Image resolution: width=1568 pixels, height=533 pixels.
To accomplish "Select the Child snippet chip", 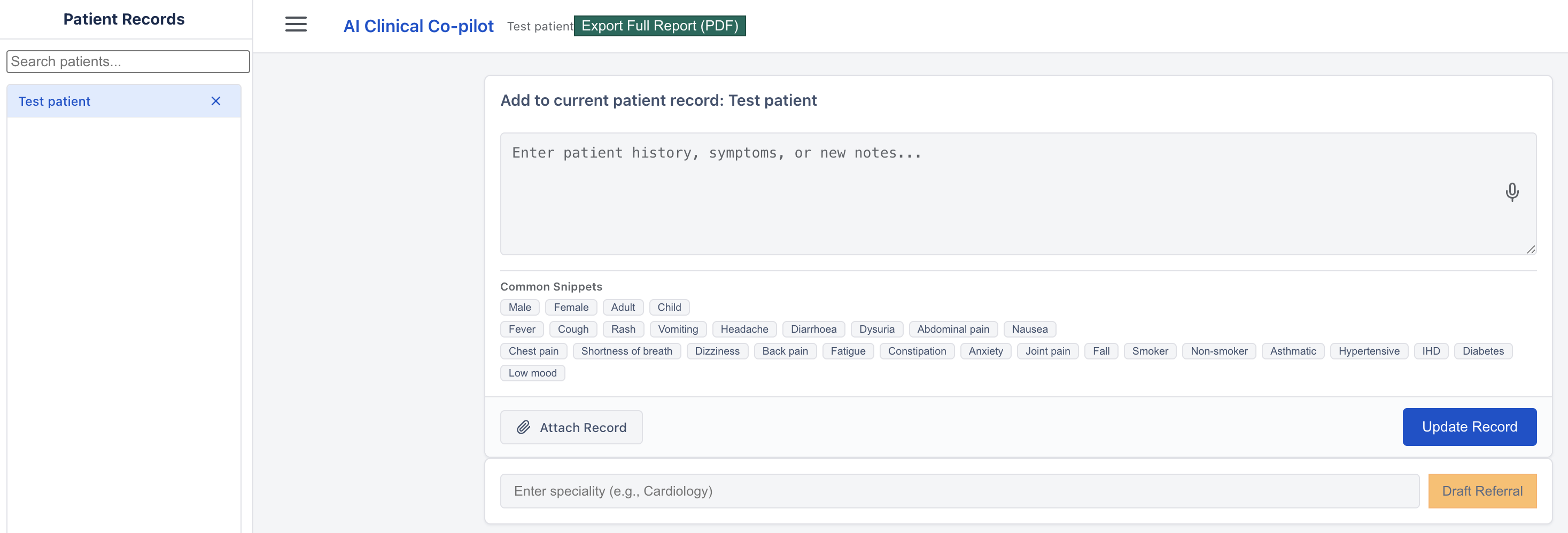I will [x=669, y=307].
